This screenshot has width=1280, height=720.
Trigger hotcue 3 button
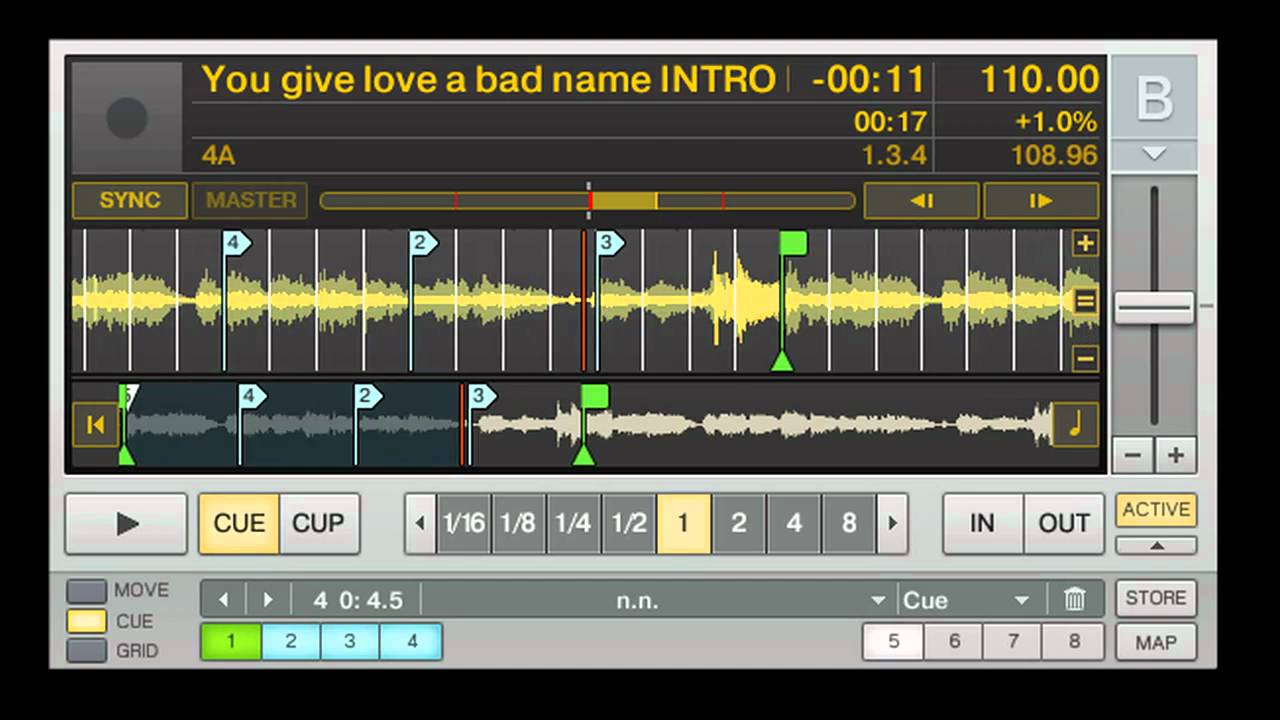pyautogui.click(x=351, y=641)
